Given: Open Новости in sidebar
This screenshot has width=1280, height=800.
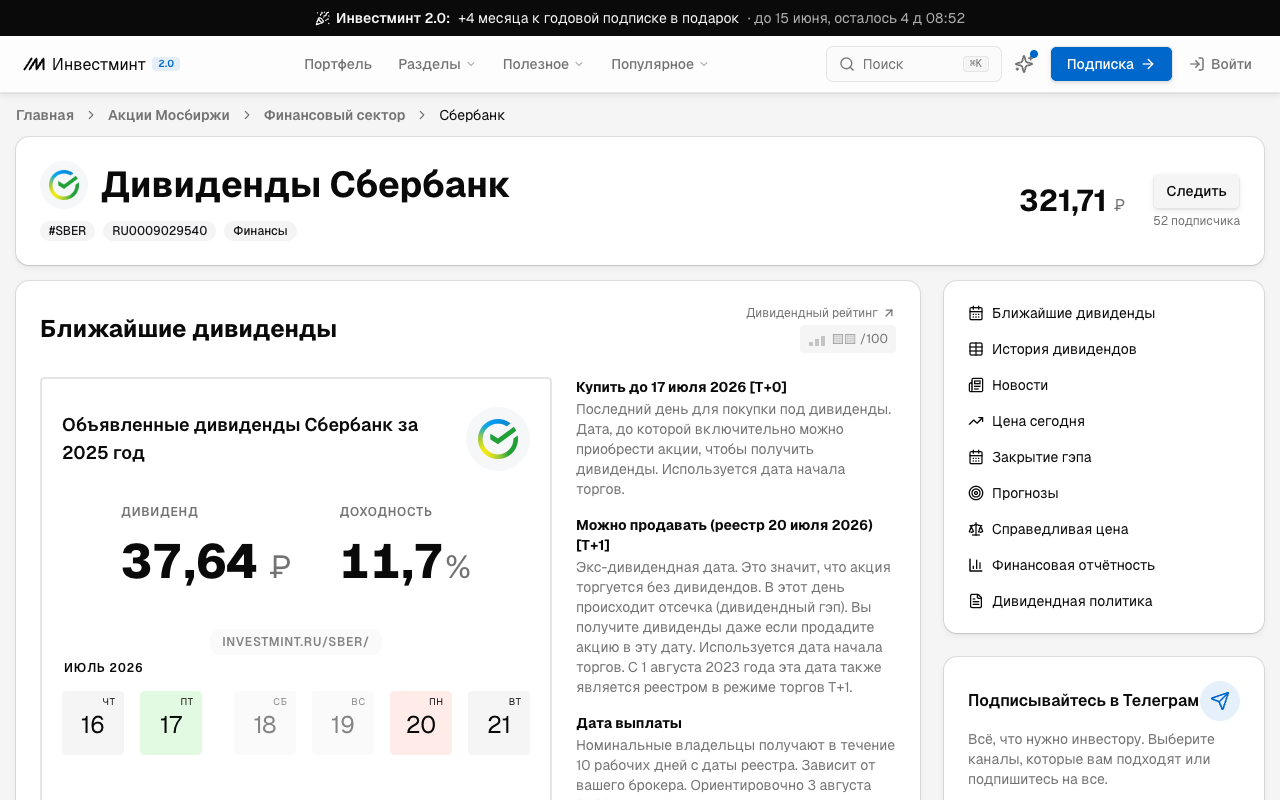Looking at the screenshot, I should pos(1020,385).
